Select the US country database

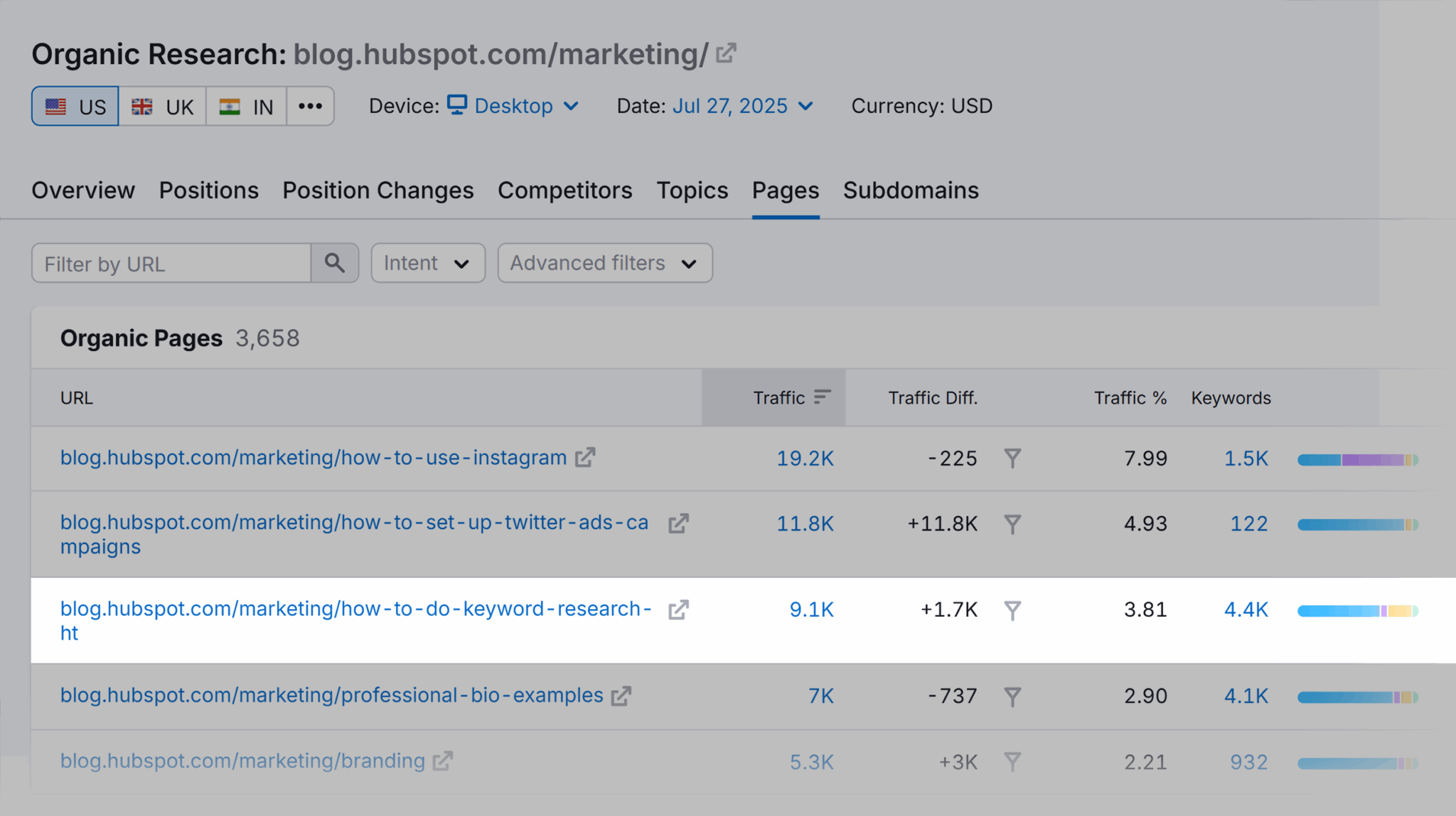(x=75, y=105)
